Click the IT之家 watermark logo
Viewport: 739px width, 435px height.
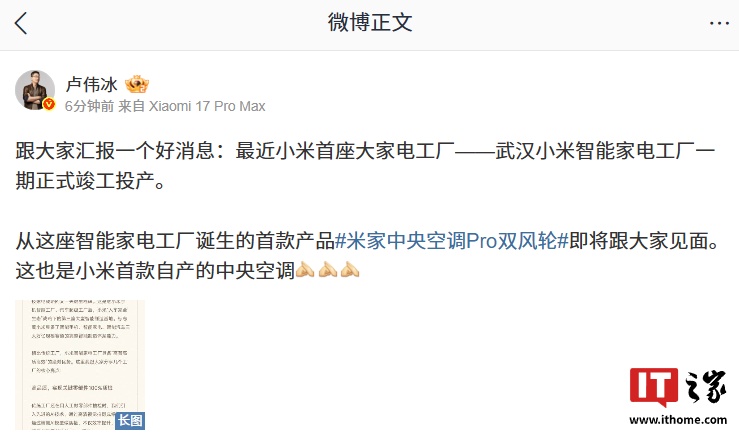pos(678,387)
